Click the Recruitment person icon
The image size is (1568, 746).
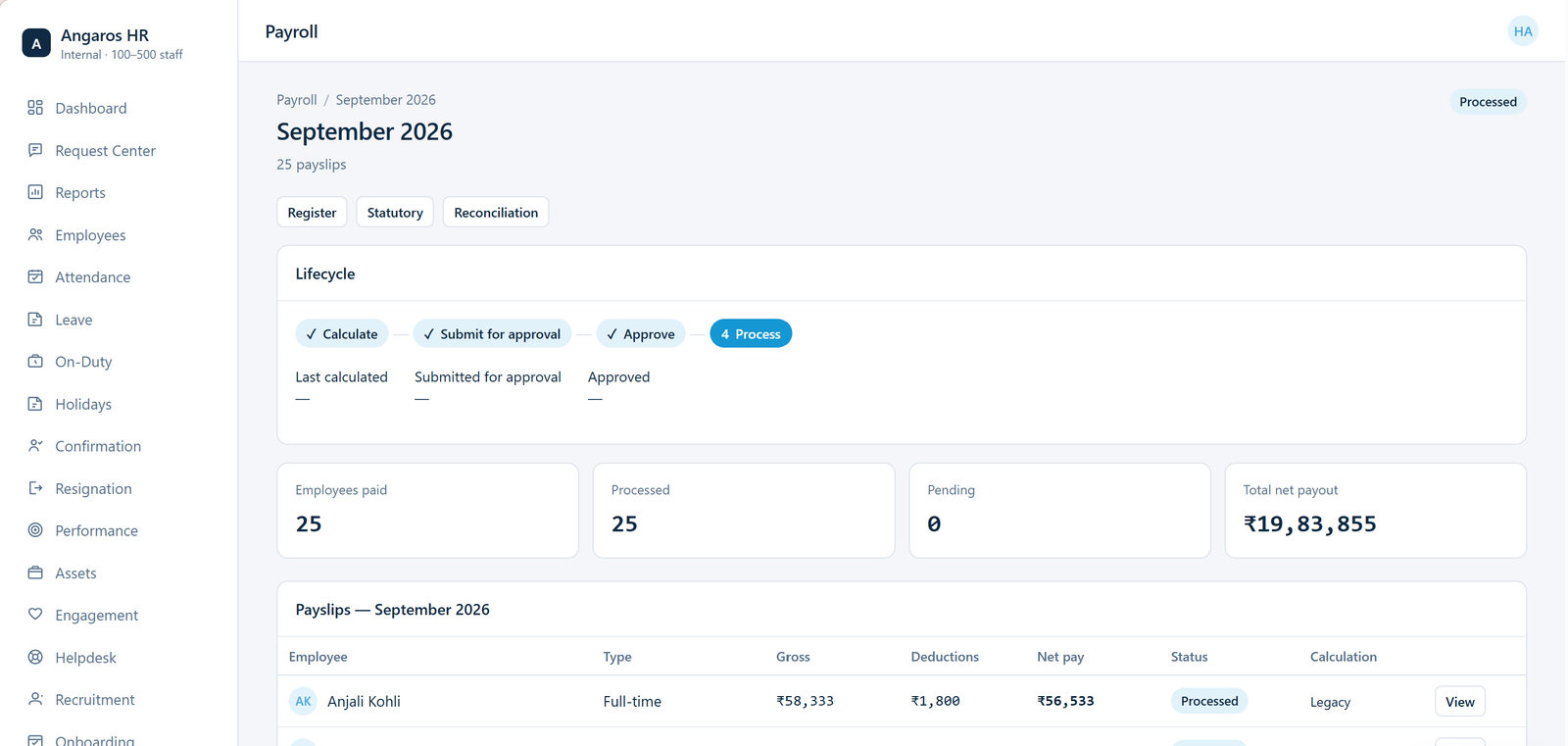pyautogui.click(x=35, y=699)
